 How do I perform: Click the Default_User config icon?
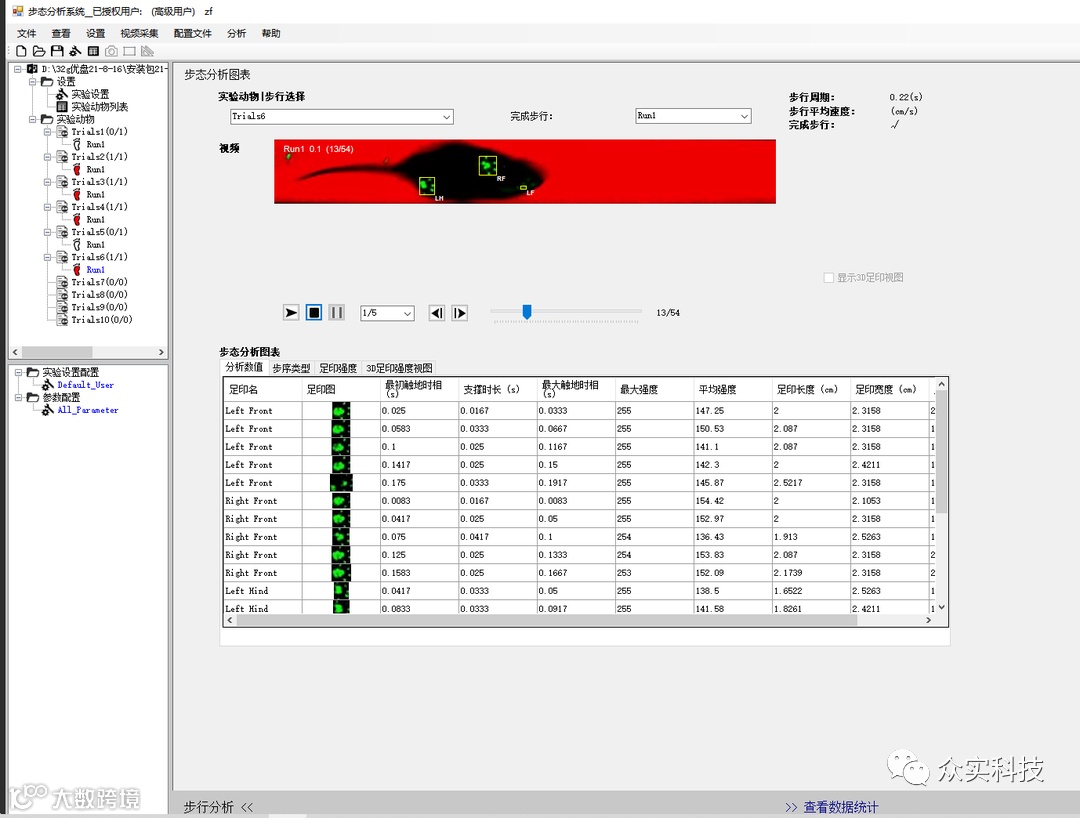pos(48,385)
